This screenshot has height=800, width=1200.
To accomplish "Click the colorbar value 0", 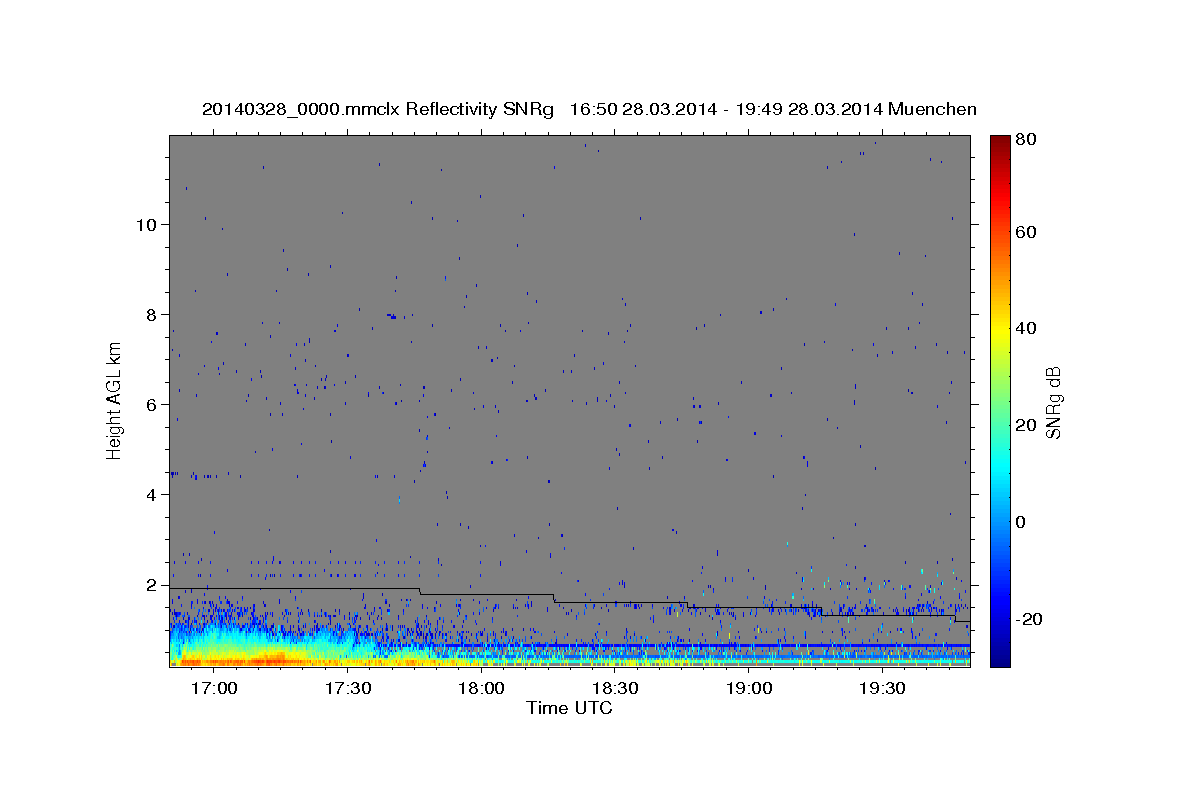I will pos(1022,522).
